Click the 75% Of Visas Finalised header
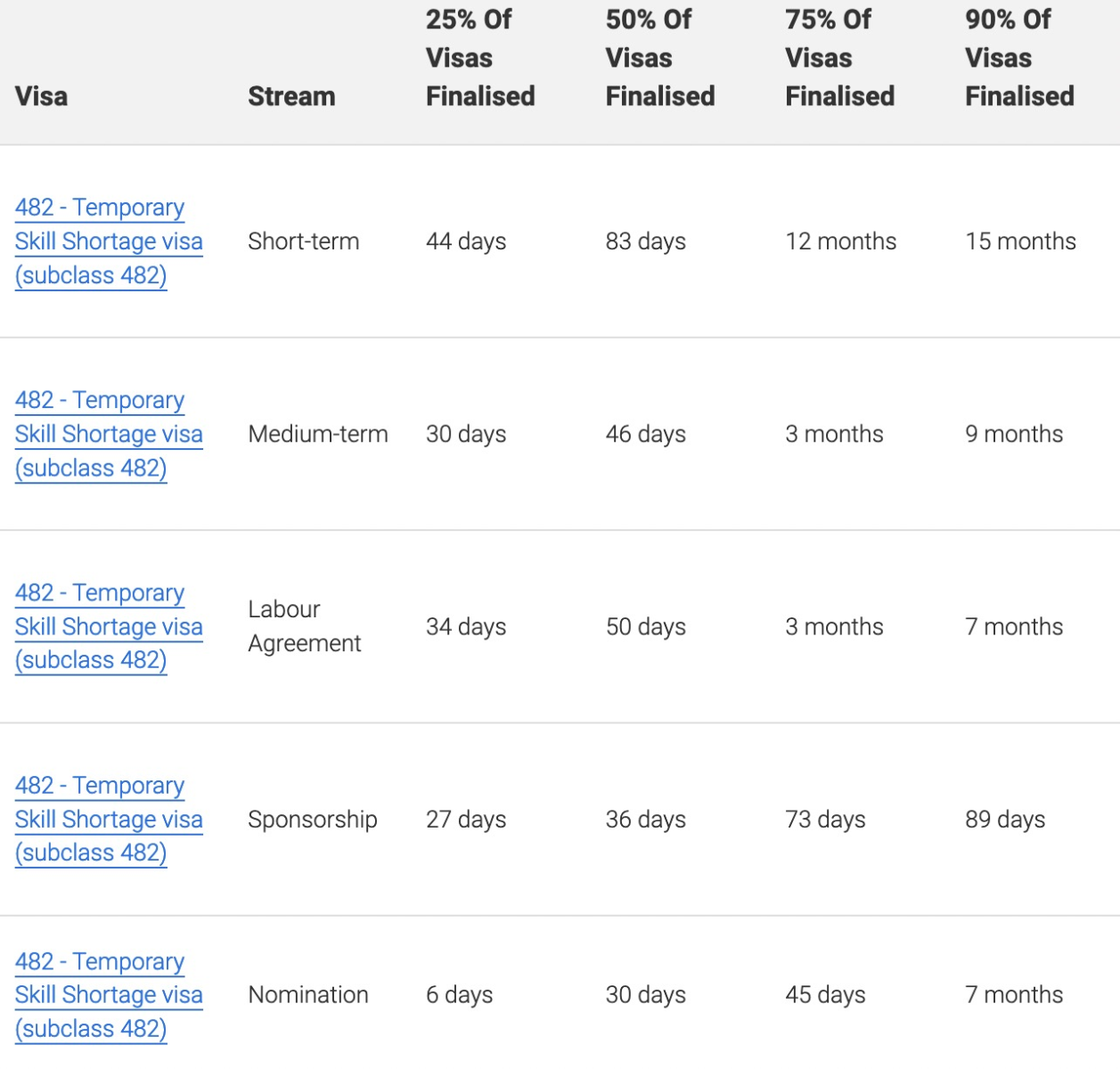The width and height of the screenshot is (1120, 1069). [x=839, y=58]
